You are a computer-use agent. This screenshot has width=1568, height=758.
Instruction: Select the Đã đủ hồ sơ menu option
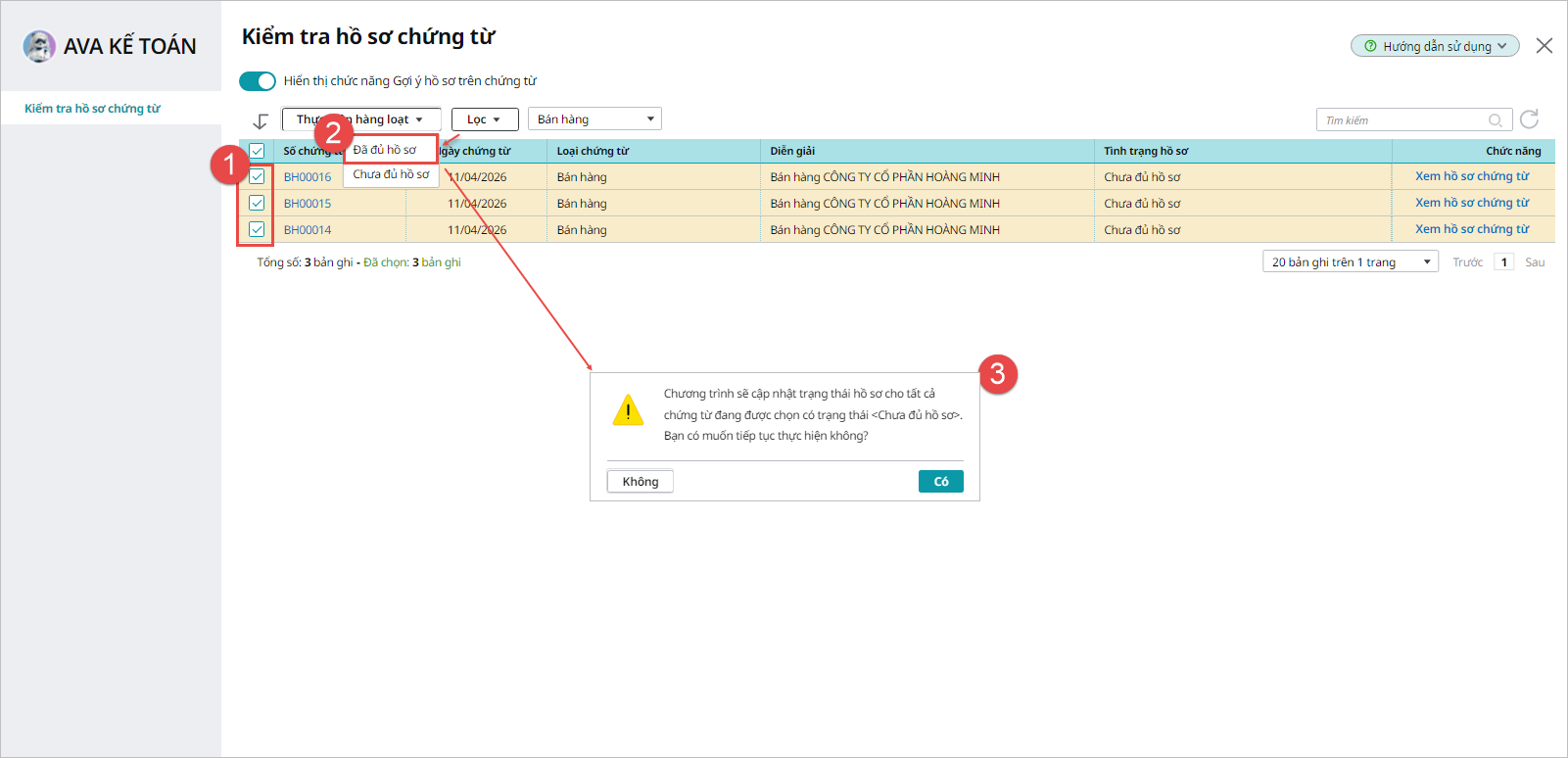point(386,150)
